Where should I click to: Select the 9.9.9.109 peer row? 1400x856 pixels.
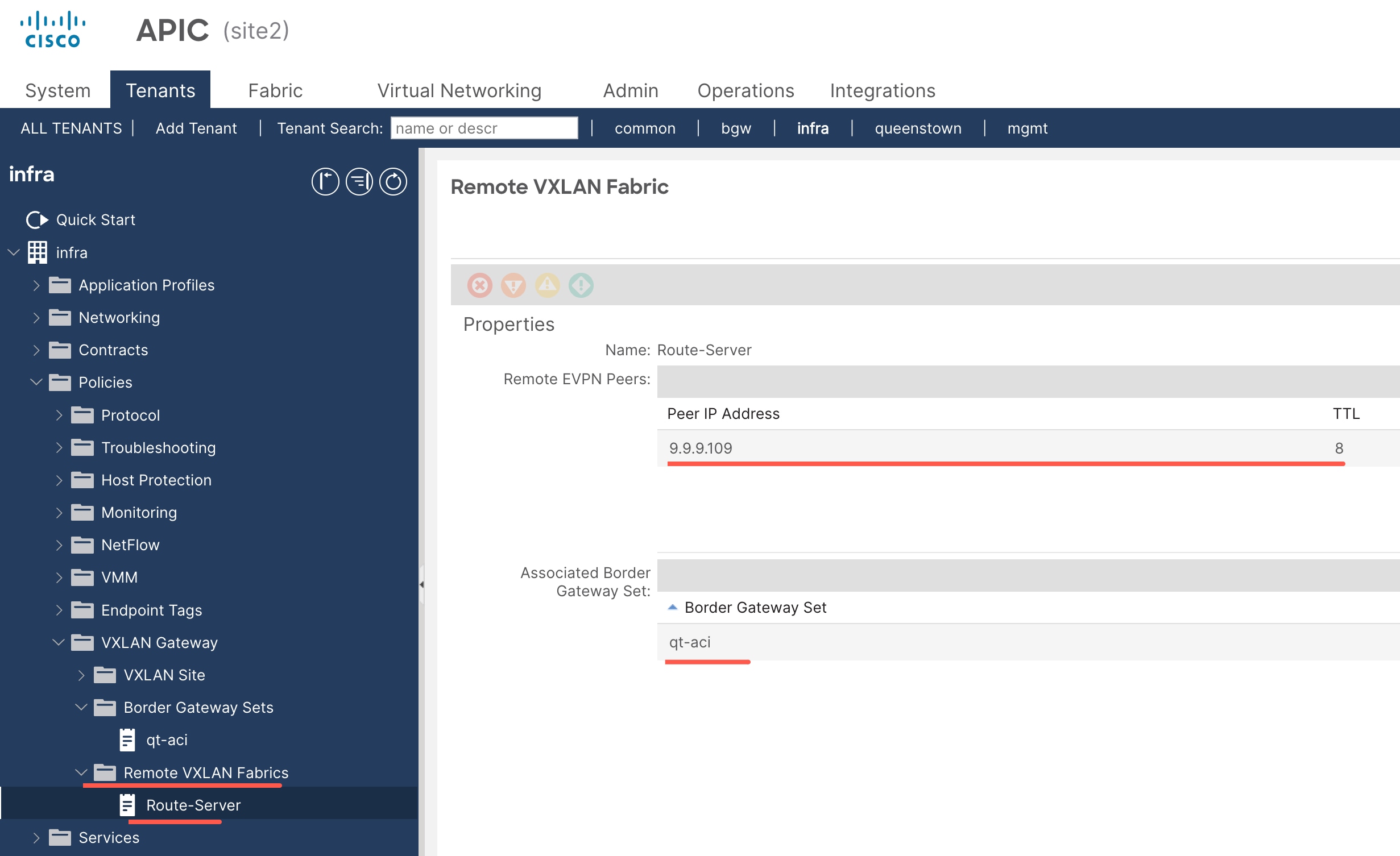tap(1028, 448)
